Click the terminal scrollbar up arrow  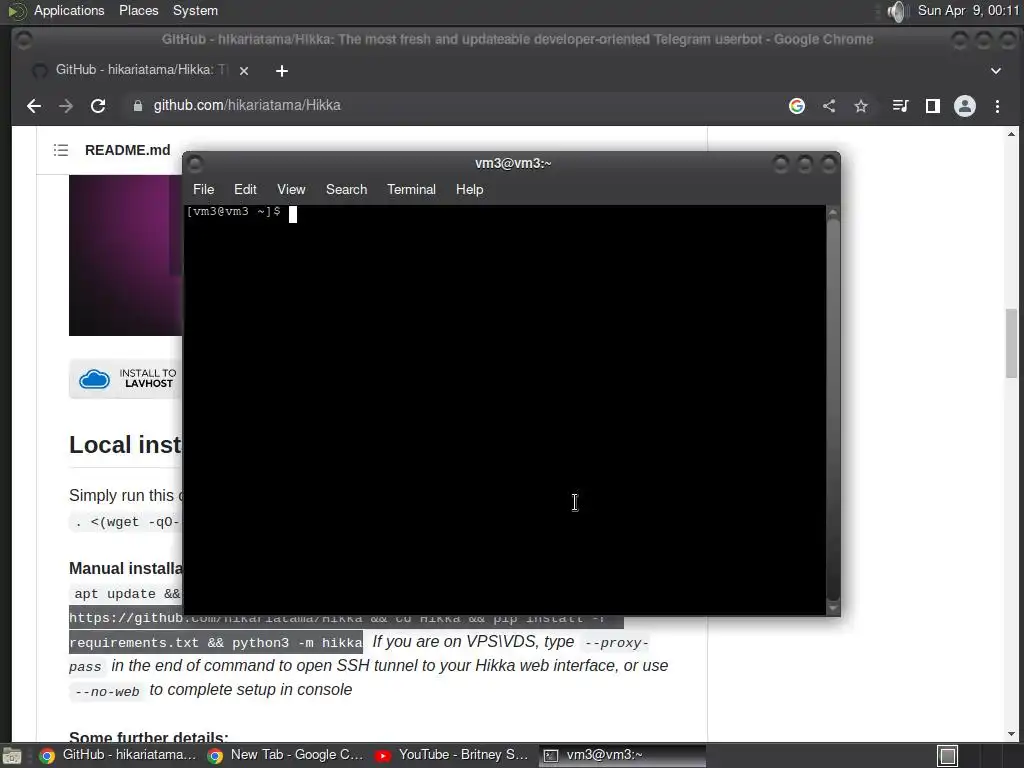(x=833, y=212)
